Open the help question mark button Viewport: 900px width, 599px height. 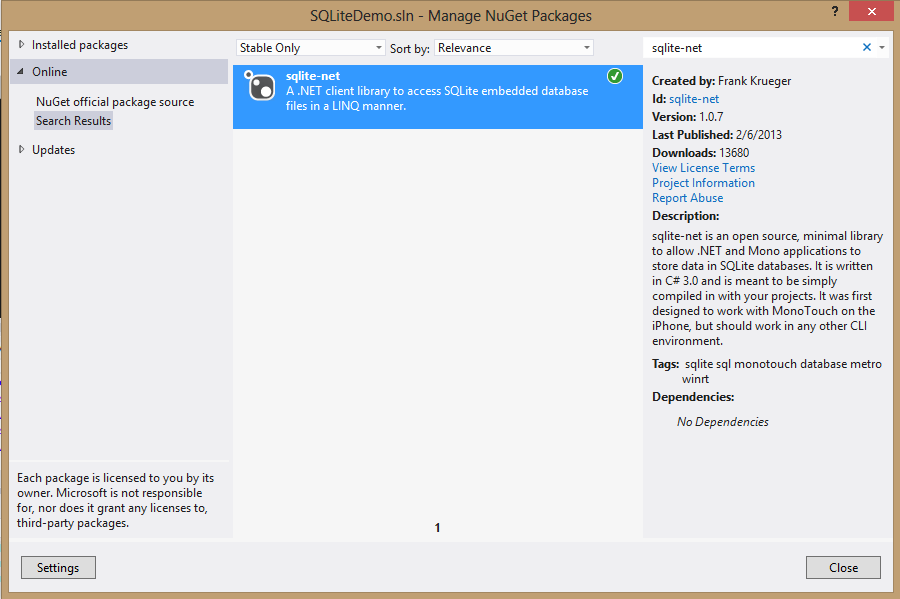coord(835,11)
